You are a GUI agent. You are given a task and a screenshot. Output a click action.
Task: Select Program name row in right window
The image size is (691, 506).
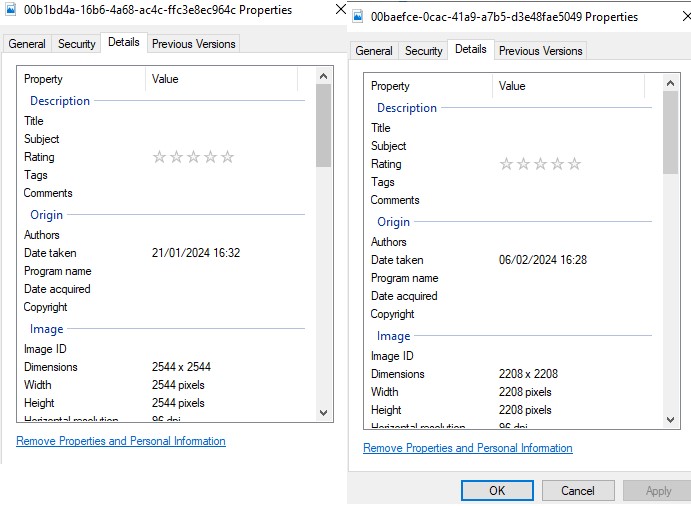[x=511, y=278]
